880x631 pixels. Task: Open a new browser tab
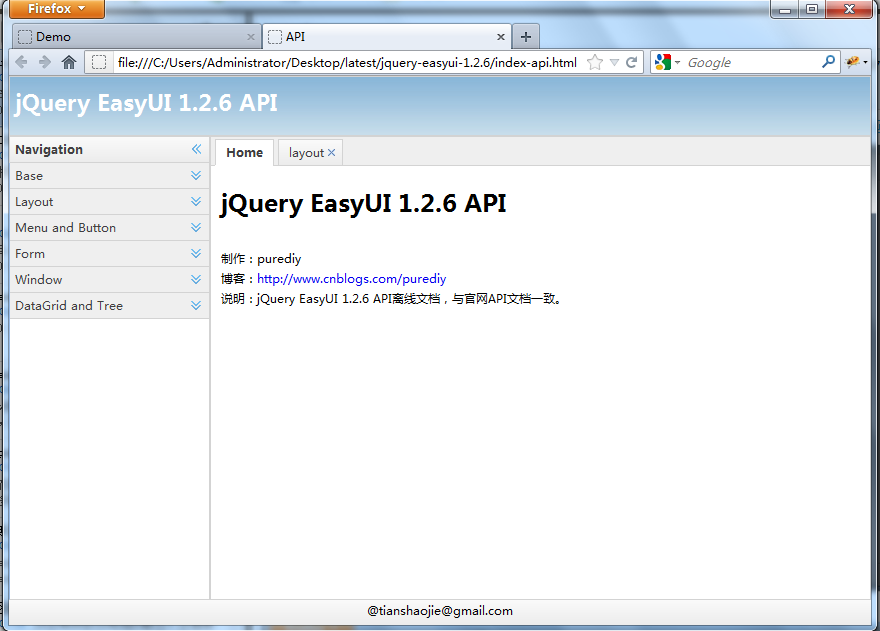(x=526, y=37)
